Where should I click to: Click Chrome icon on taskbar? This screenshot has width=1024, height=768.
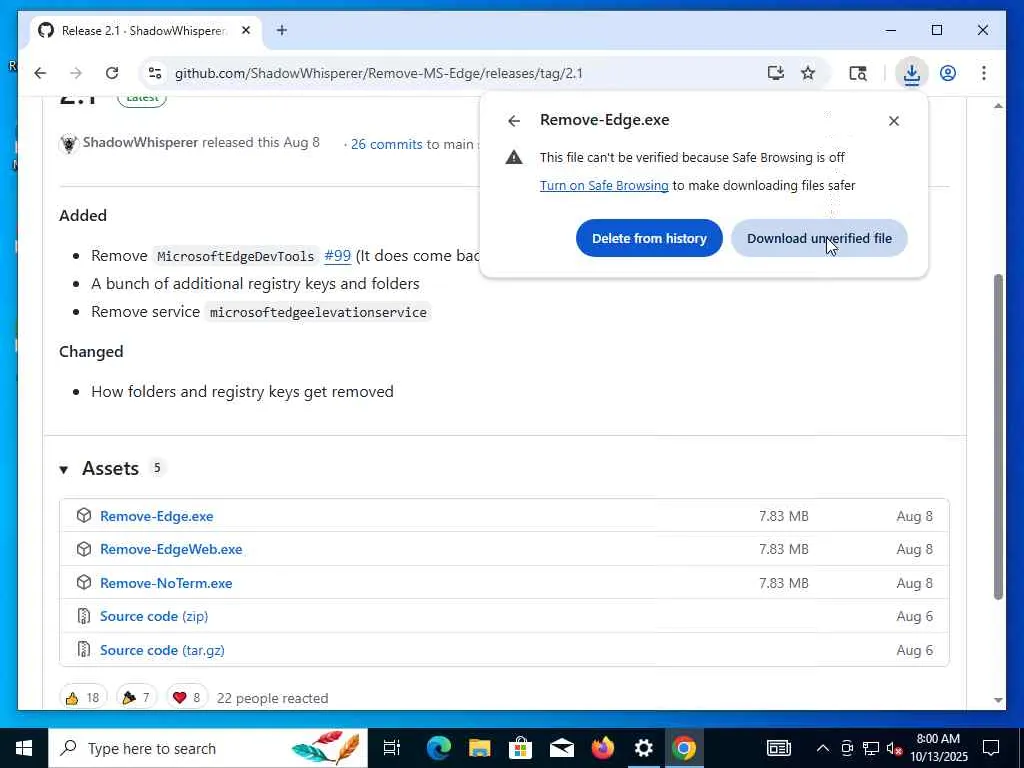[684, 748]
